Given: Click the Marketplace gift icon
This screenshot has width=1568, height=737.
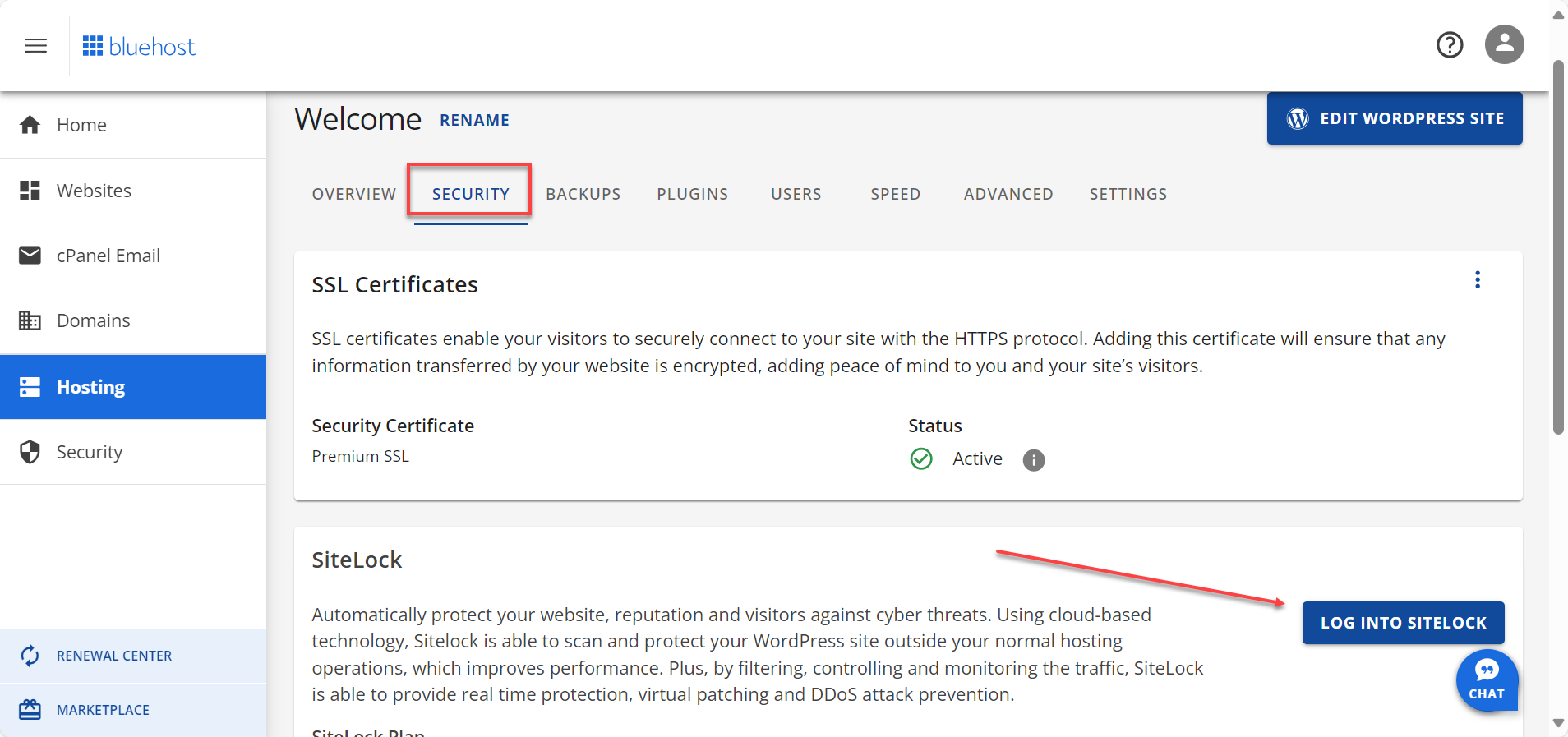Looking at the screenshot, I should tap(30, 709).
